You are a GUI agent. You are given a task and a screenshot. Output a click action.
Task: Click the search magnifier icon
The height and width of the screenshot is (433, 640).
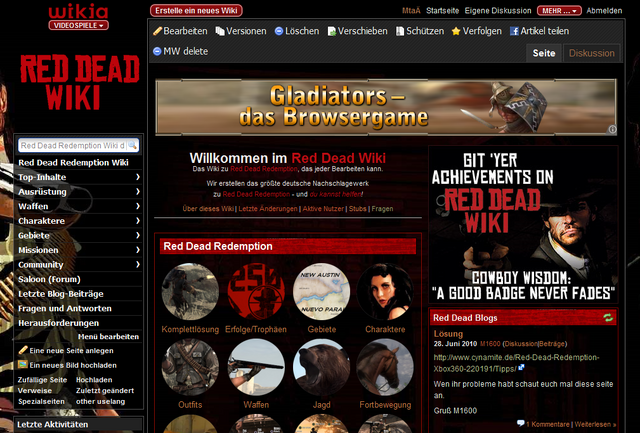point(132,145)
